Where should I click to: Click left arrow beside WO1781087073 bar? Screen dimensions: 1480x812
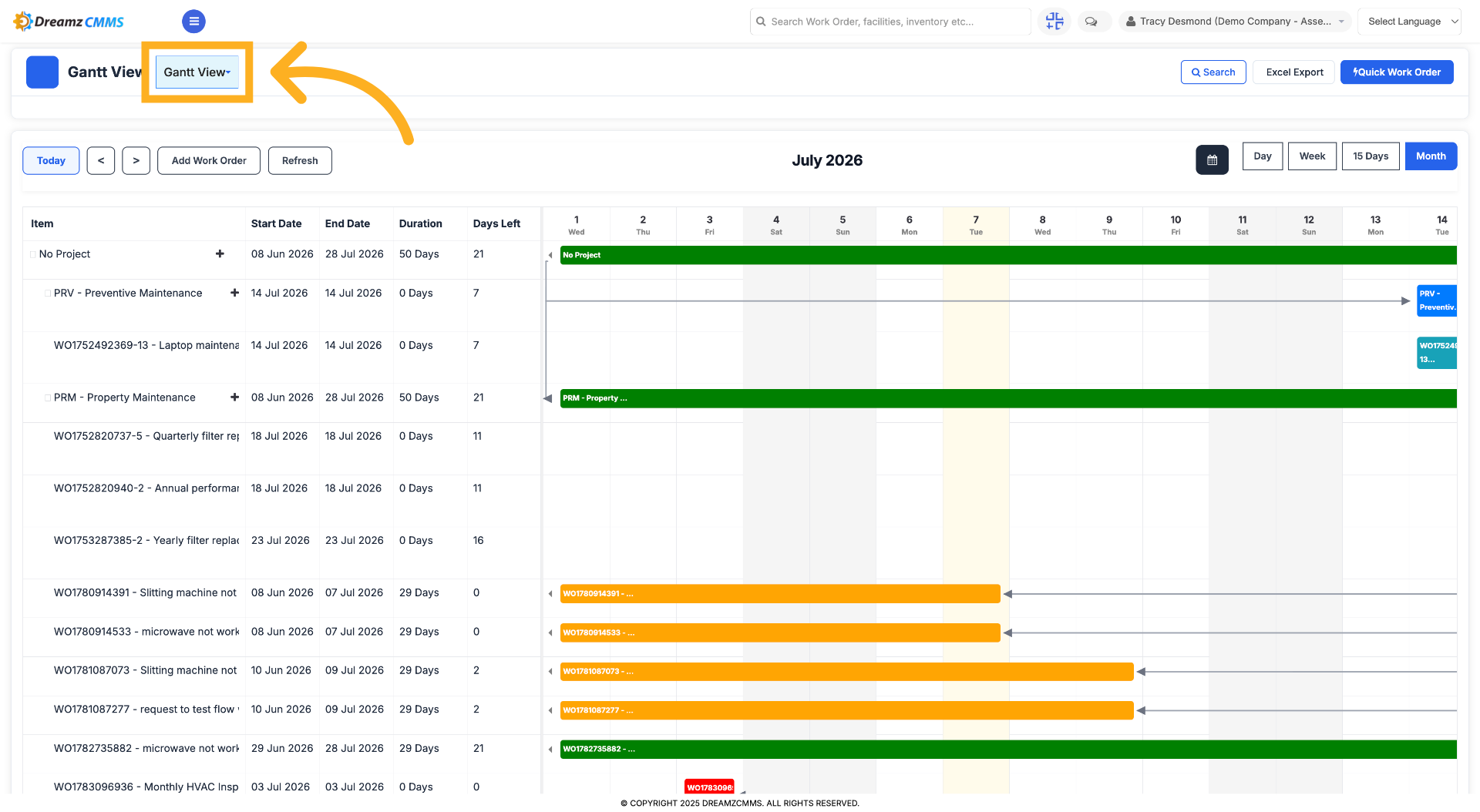550,672
